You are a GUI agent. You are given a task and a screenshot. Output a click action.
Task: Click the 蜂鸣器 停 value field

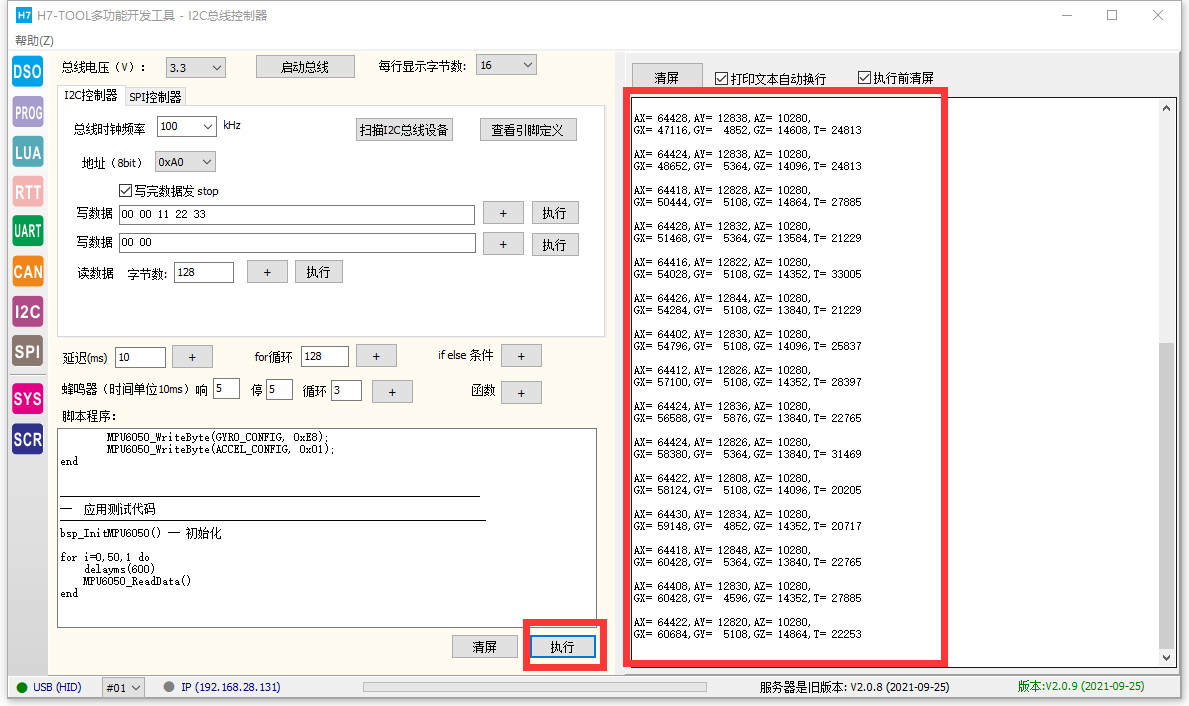280,390
